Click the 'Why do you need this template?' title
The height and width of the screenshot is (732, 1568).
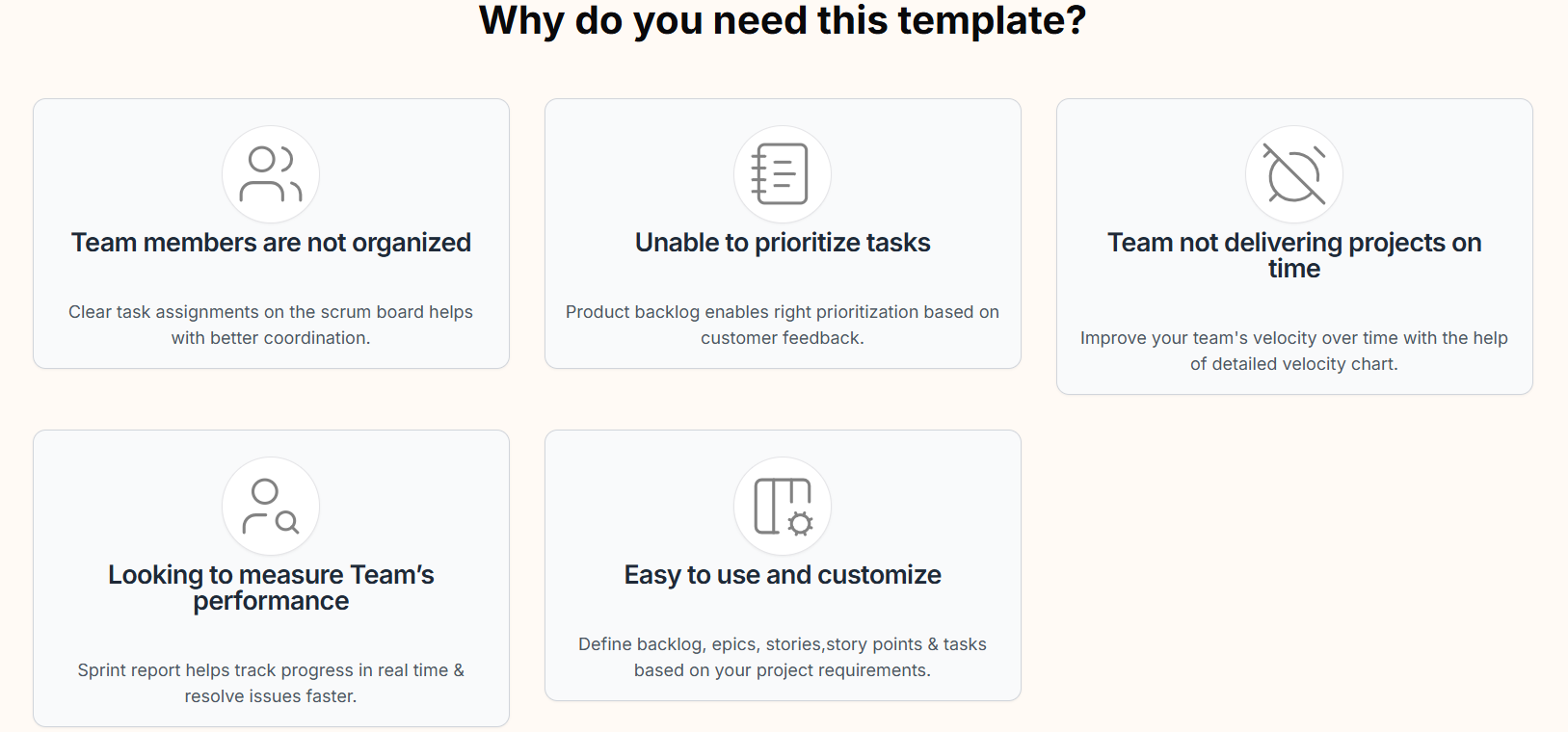pyautogui.click(x=783, y=21)
